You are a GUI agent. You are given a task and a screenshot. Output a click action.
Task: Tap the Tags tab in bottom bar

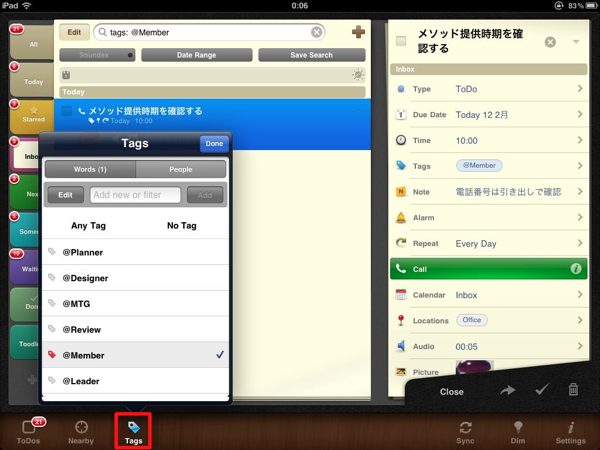click(133, 432)
